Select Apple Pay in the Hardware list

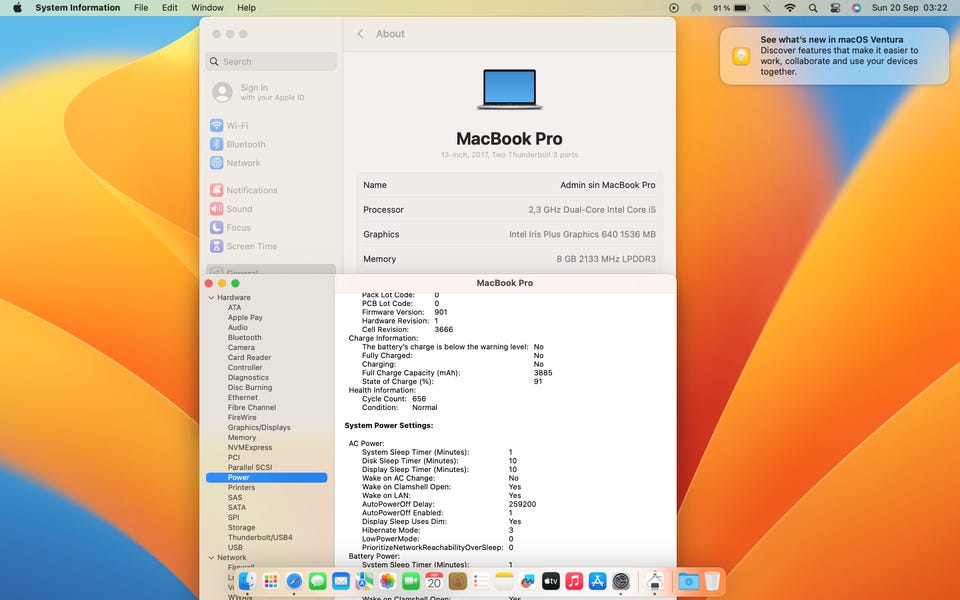click(245, 318)
